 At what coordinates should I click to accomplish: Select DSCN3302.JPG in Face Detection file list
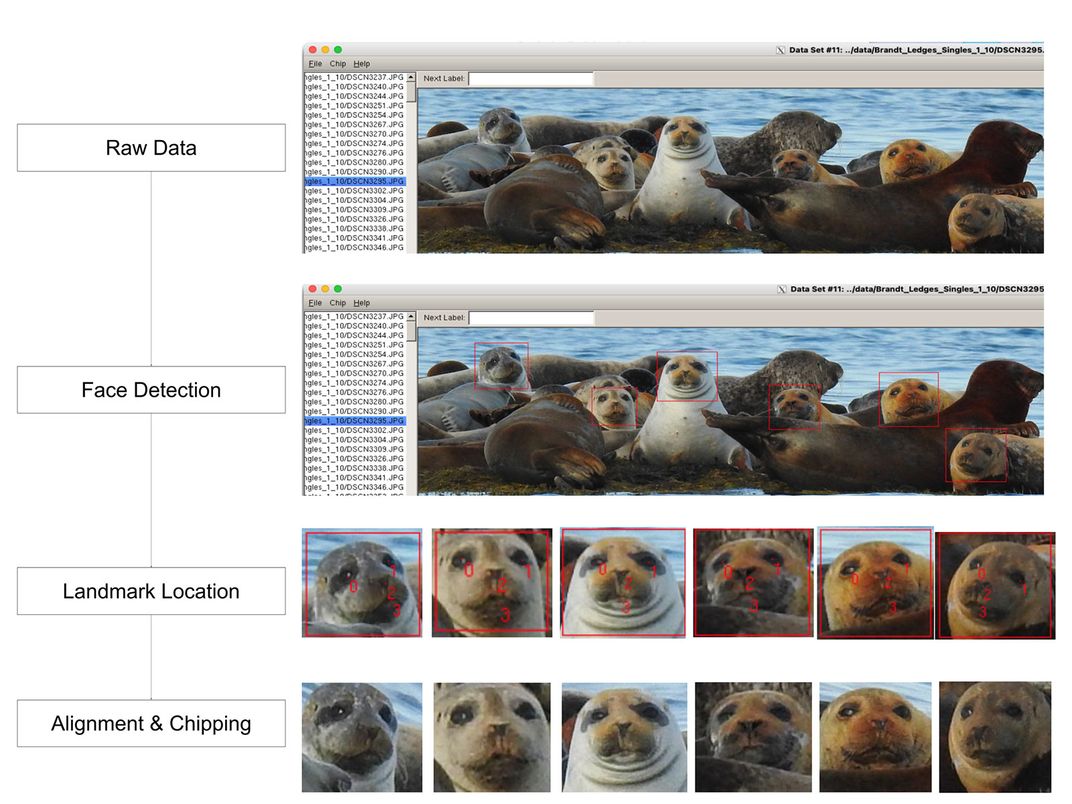pyautogui.click(x=355, y=431)
